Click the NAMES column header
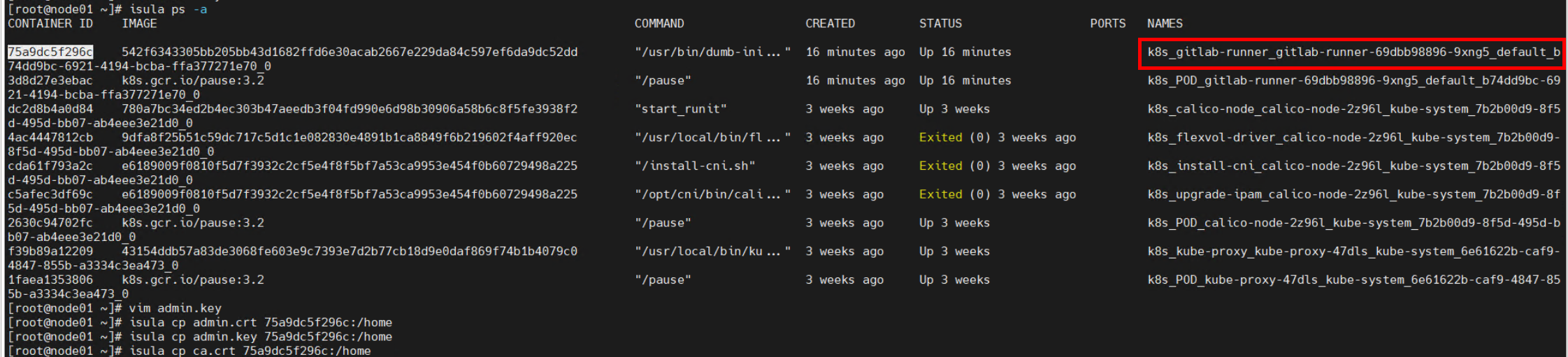1568x357 pixels. [x=1165, y=24]
